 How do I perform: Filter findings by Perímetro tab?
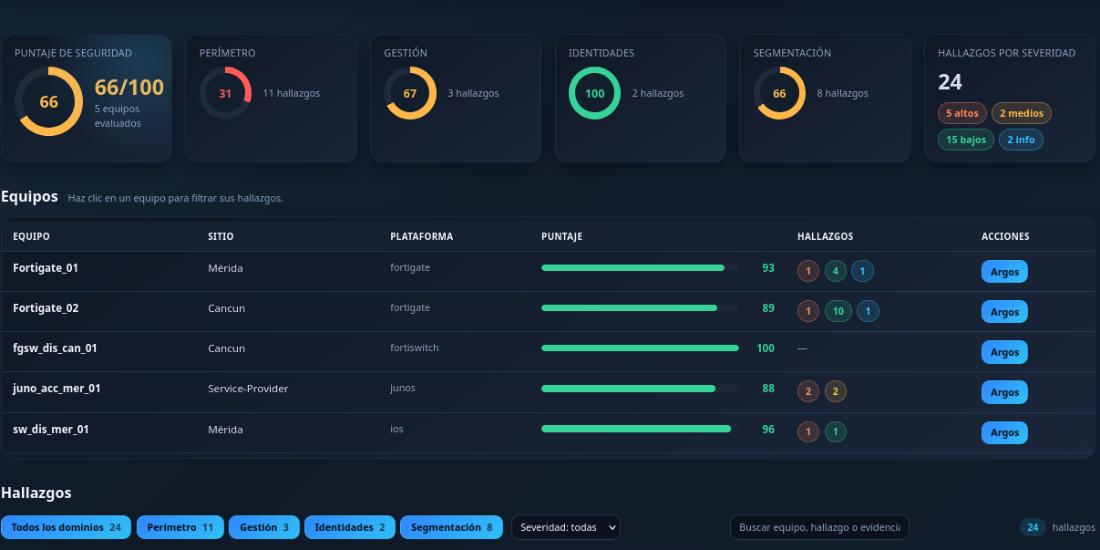point(180,527)
